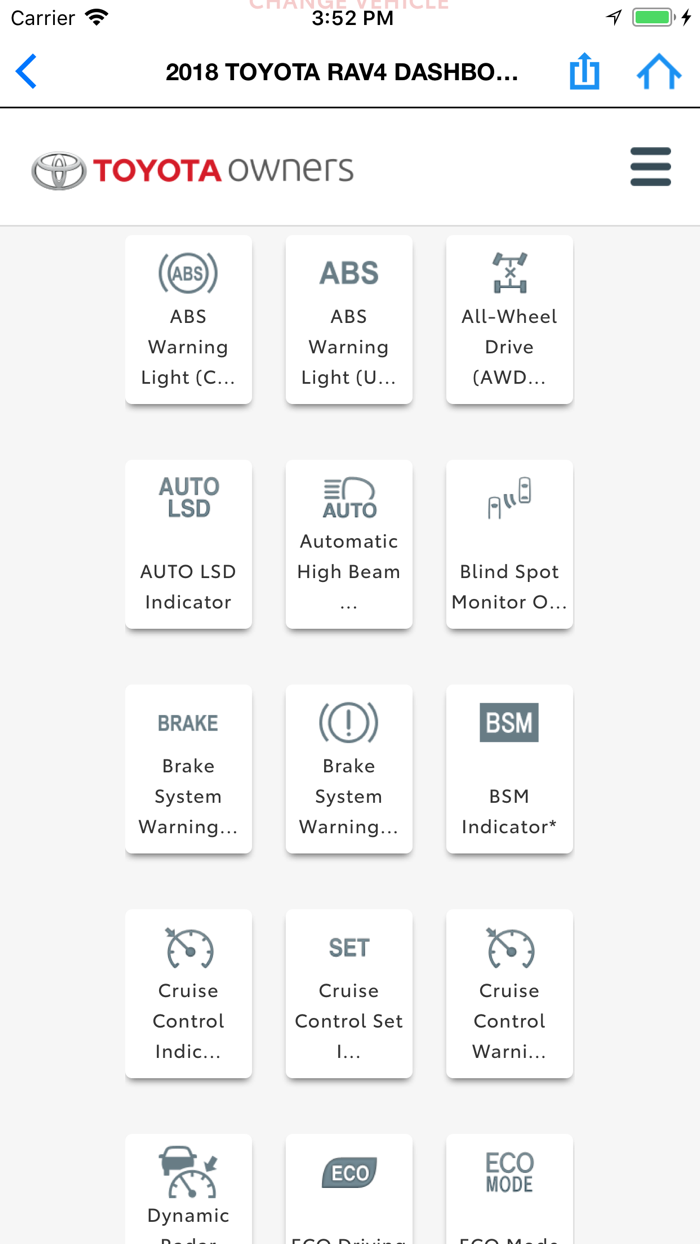Go back using the blue back arrow
The width and height of the screenshot is (700, 1244).
tap(25, 71)
